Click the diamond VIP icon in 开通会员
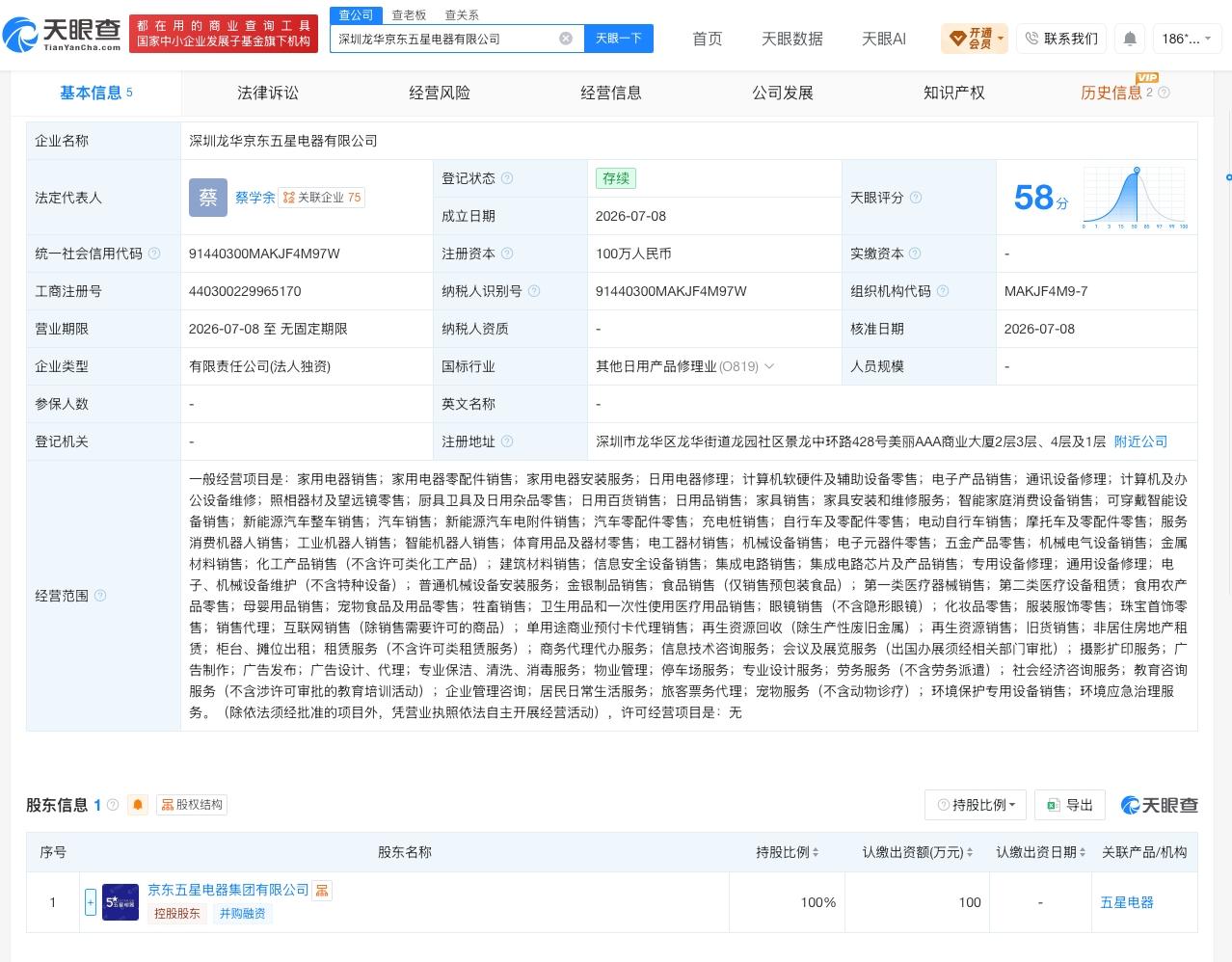The height and width of the screenshot is (962, 1232). coord(957,39)
